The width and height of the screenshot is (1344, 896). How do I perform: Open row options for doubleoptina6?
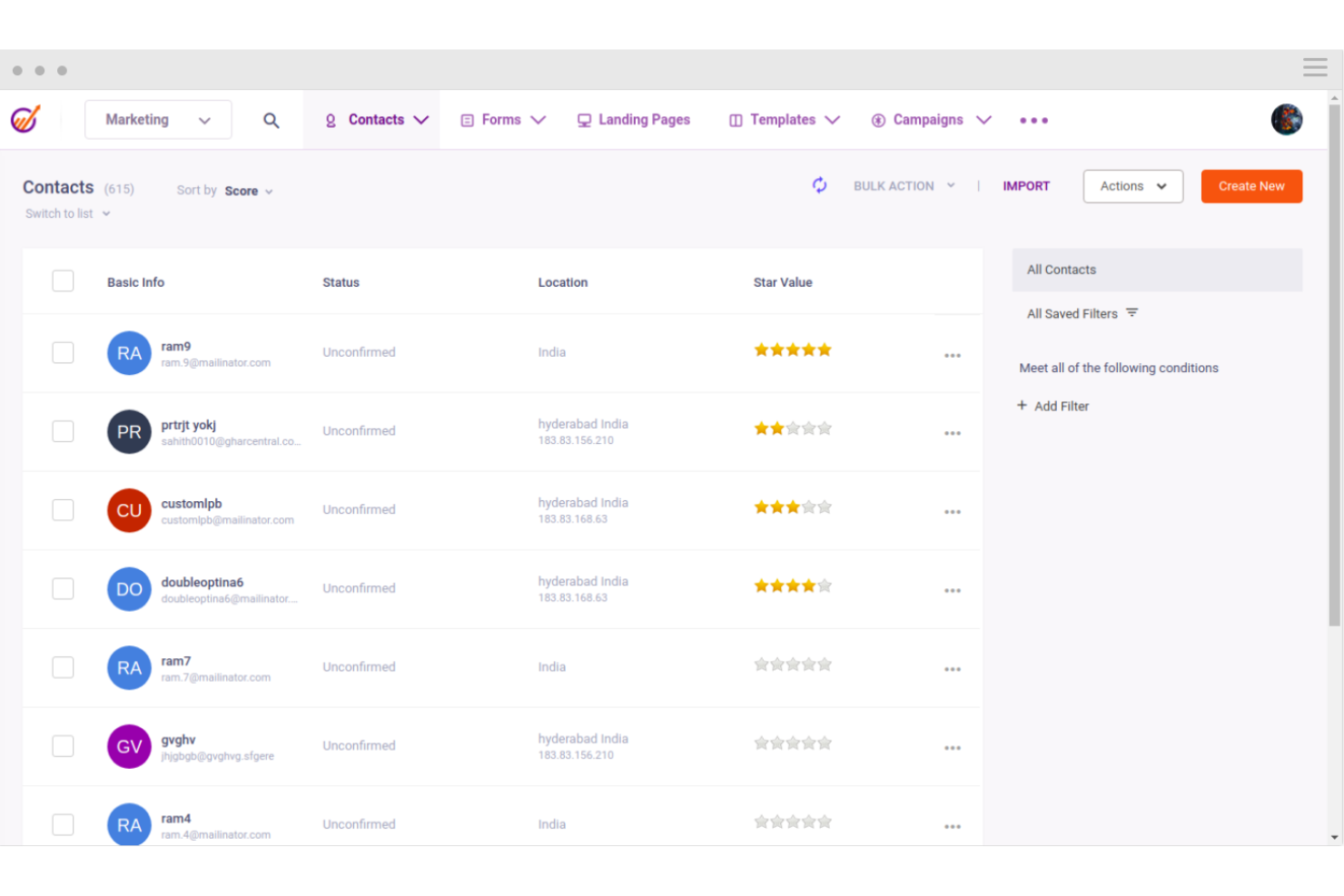tap(952, 591)
